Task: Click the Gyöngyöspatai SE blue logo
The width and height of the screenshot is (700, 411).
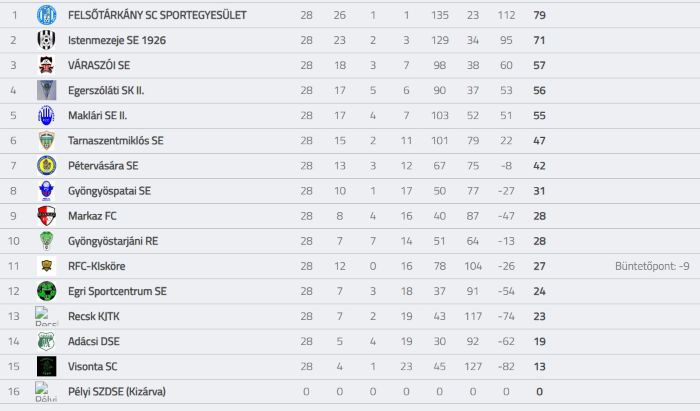Action: click(46, 191)
